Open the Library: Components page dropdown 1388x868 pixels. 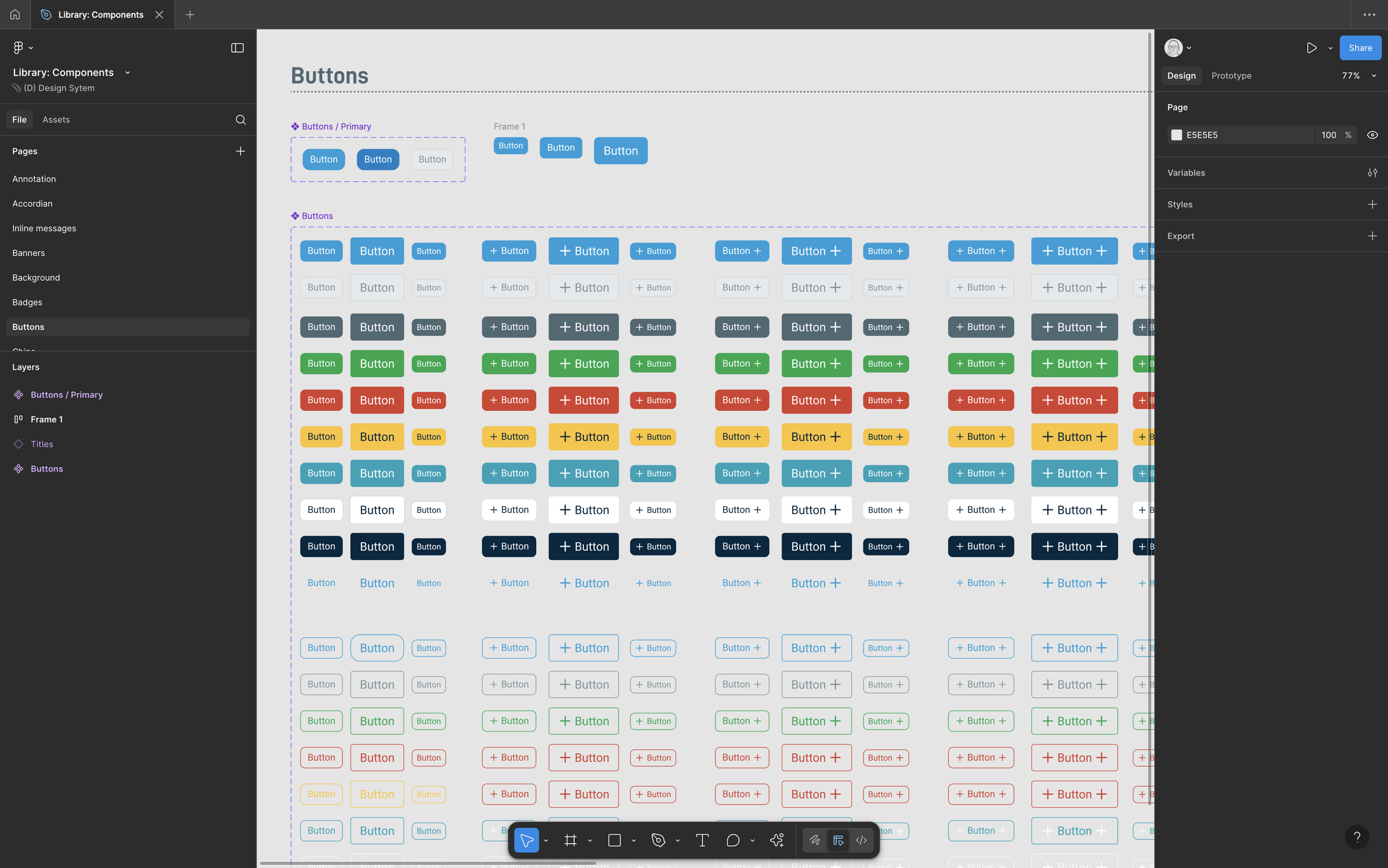pos(128,72)
